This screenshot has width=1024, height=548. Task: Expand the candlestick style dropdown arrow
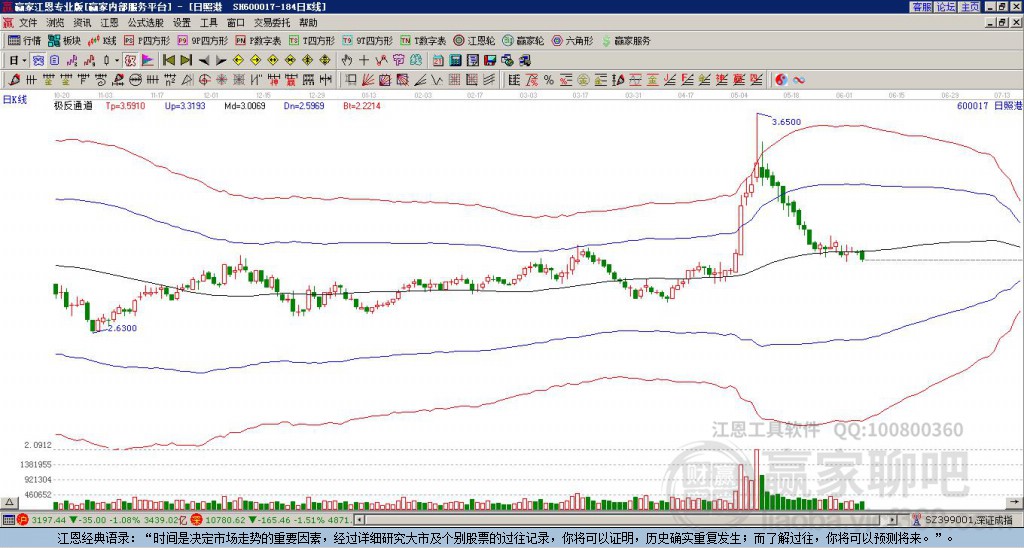[117, 61]
